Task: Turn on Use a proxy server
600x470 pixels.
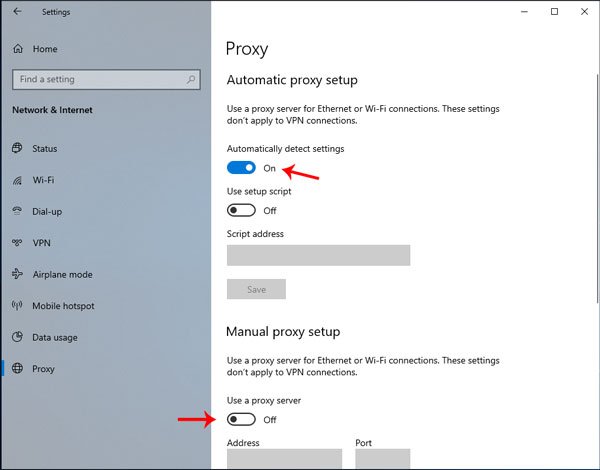Action: (x=241, y=419)
